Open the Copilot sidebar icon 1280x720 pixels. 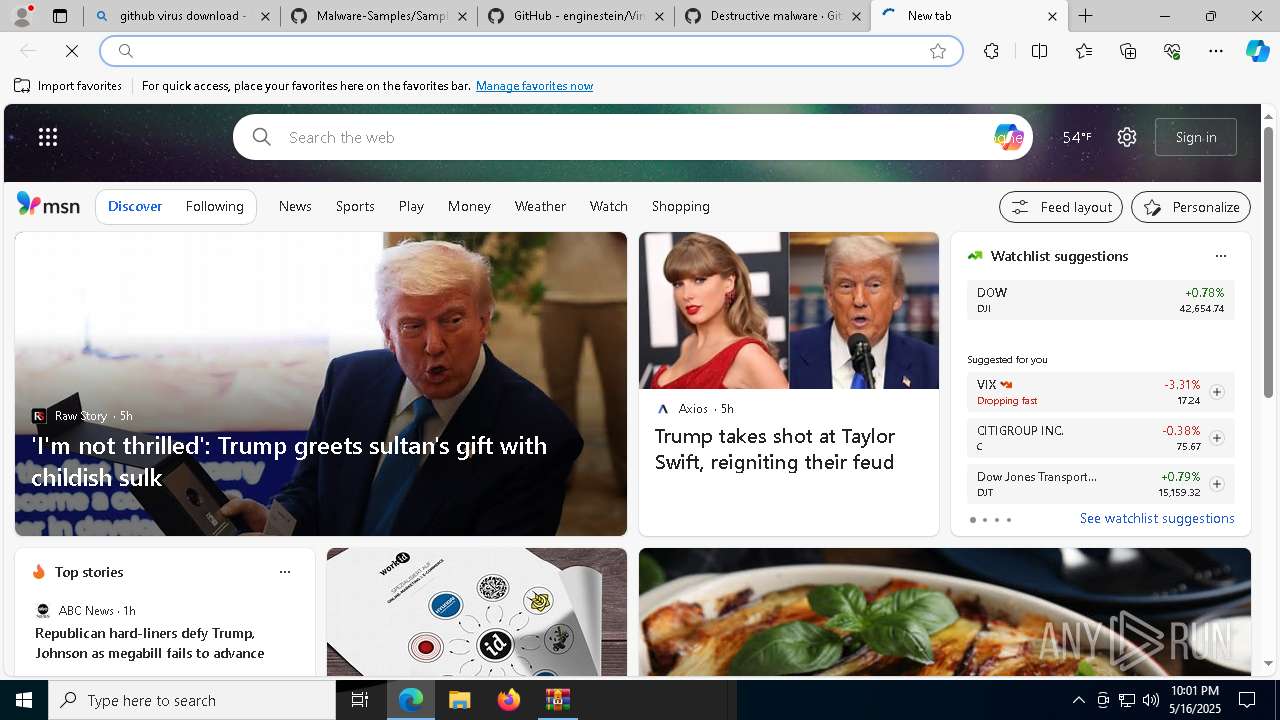click(1258, 51)
